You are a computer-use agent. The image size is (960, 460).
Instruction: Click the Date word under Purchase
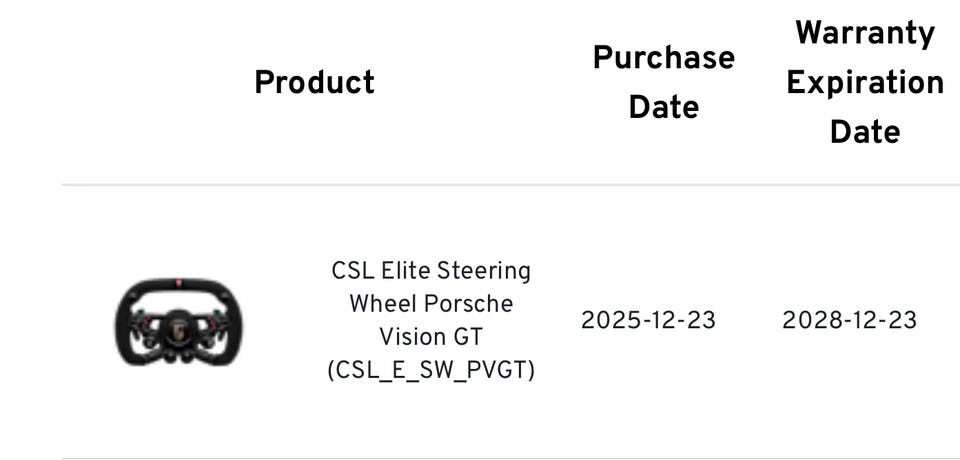coord(664,108)
